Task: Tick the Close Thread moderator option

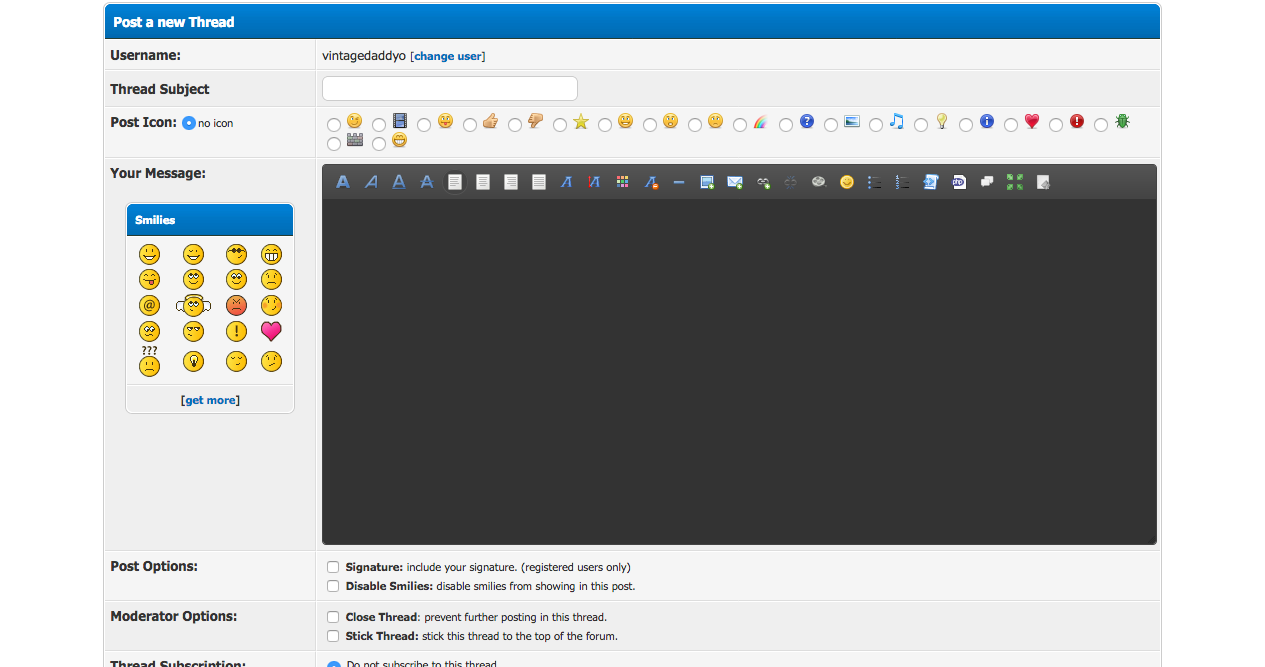Action: point(333,617)
